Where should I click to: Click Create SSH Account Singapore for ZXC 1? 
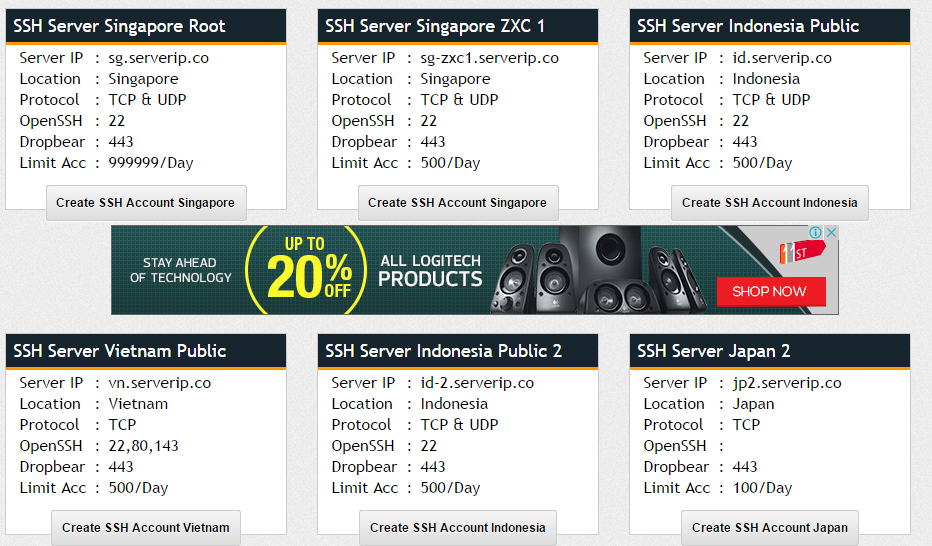458,203
